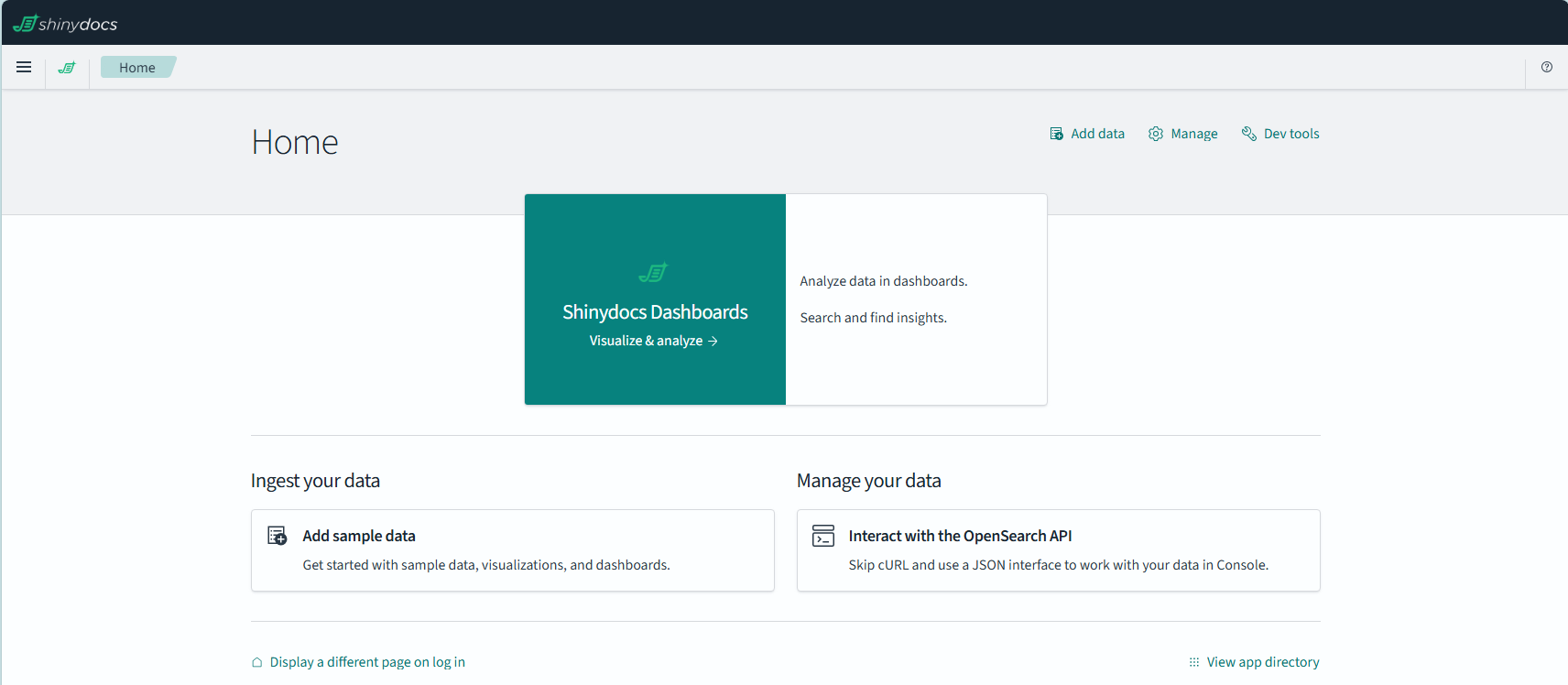Screen dimensions: 1568x685
Task: Open the Add data link text
Action: click(x=1097, y=134)
